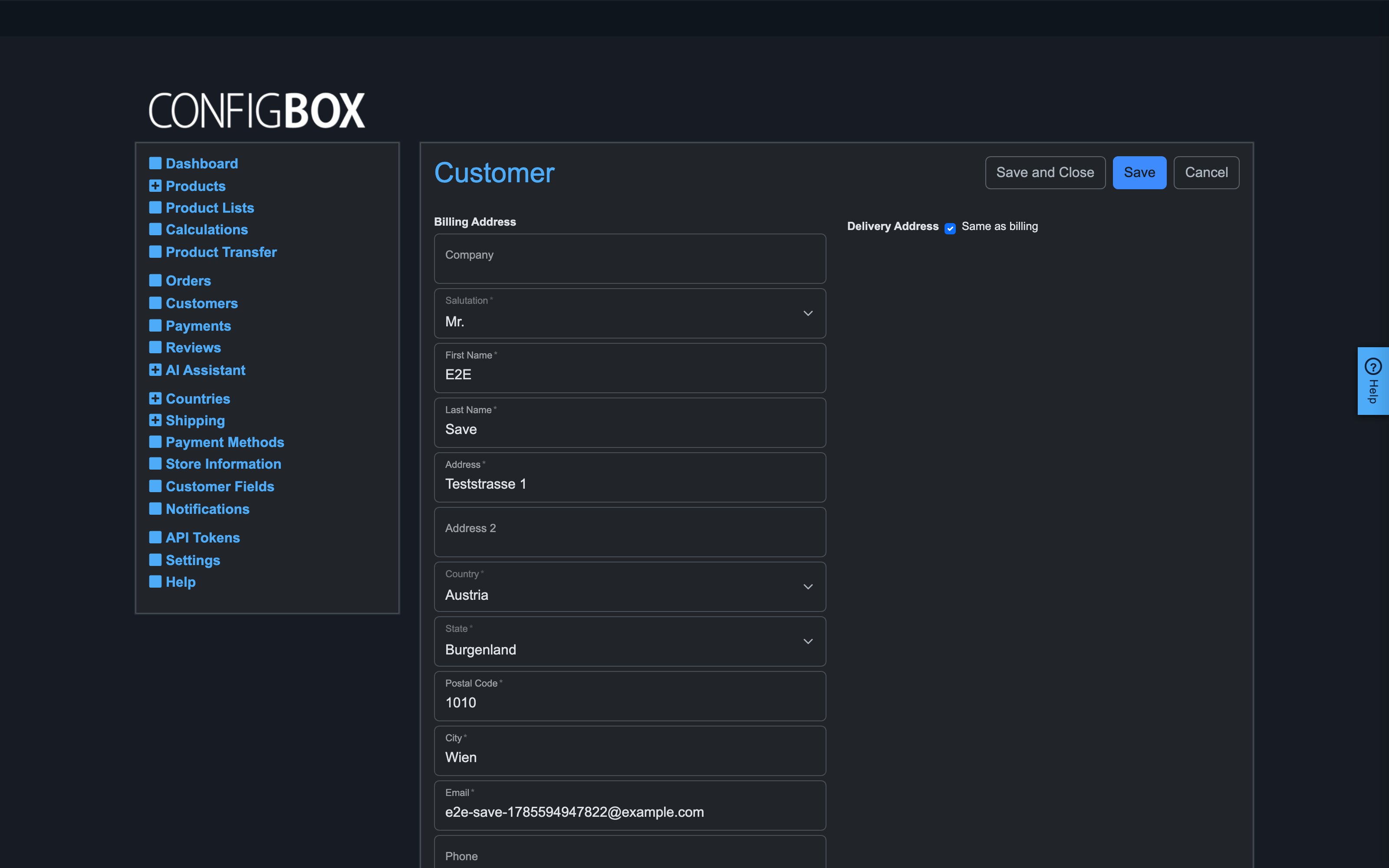This screenshot has height=868, width=1389.
Task: Click the icon beside Notifications
Action: point(155,509)
